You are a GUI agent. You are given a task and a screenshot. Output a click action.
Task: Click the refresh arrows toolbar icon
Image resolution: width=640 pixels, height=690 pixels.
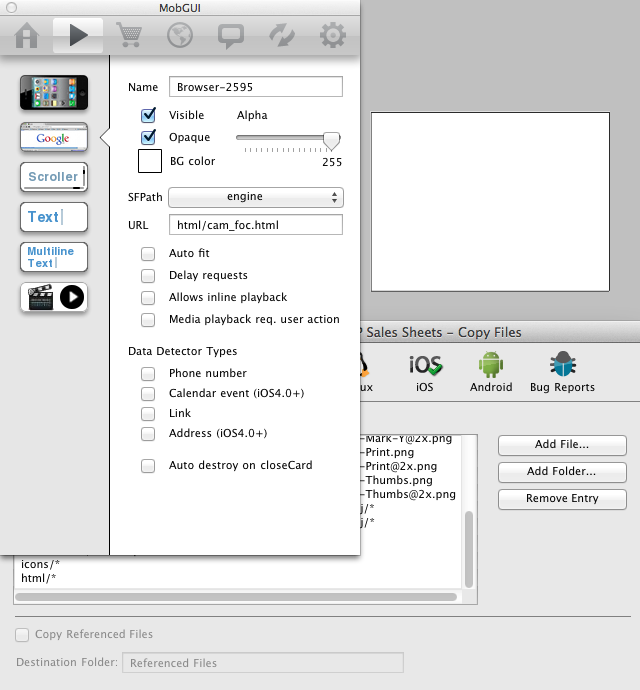point(281,37)
